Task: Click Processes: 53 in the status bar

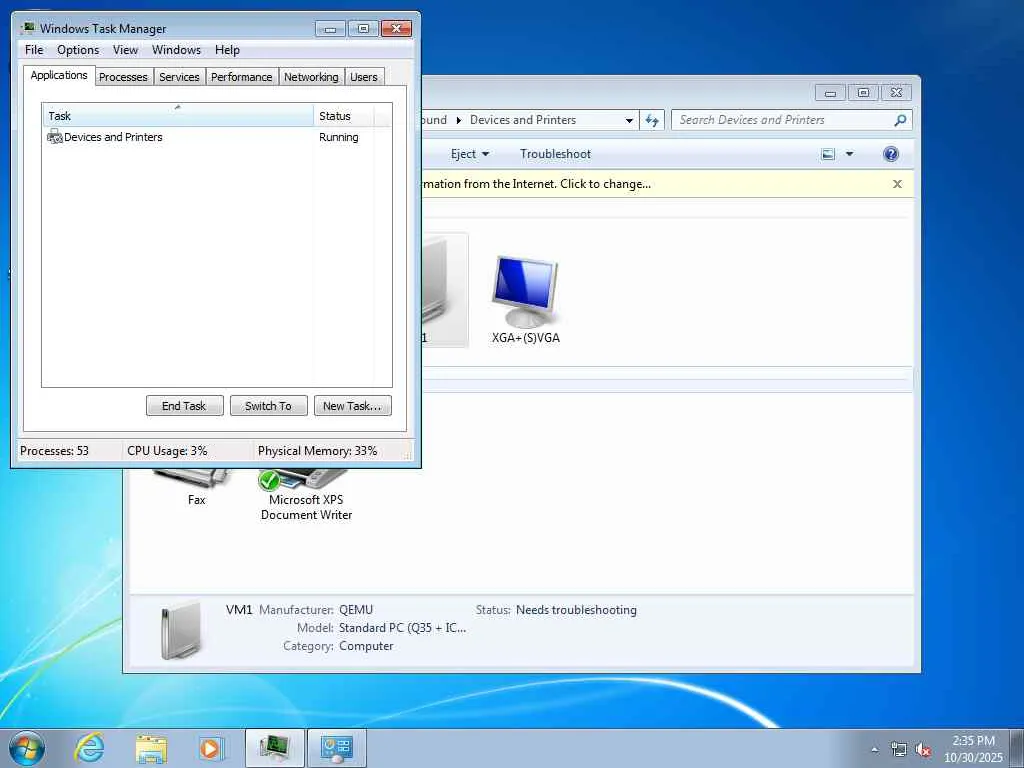Action: (x=54, y=451)
